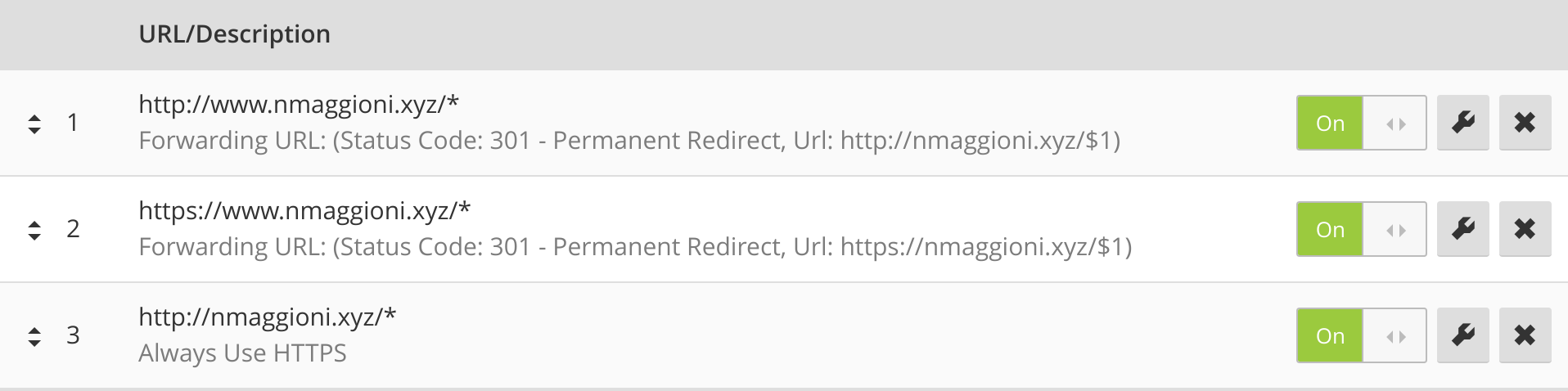Click the reorder arrows for rule 3
The height and width of the screenshot is (391, 1568).
(34, 336)
